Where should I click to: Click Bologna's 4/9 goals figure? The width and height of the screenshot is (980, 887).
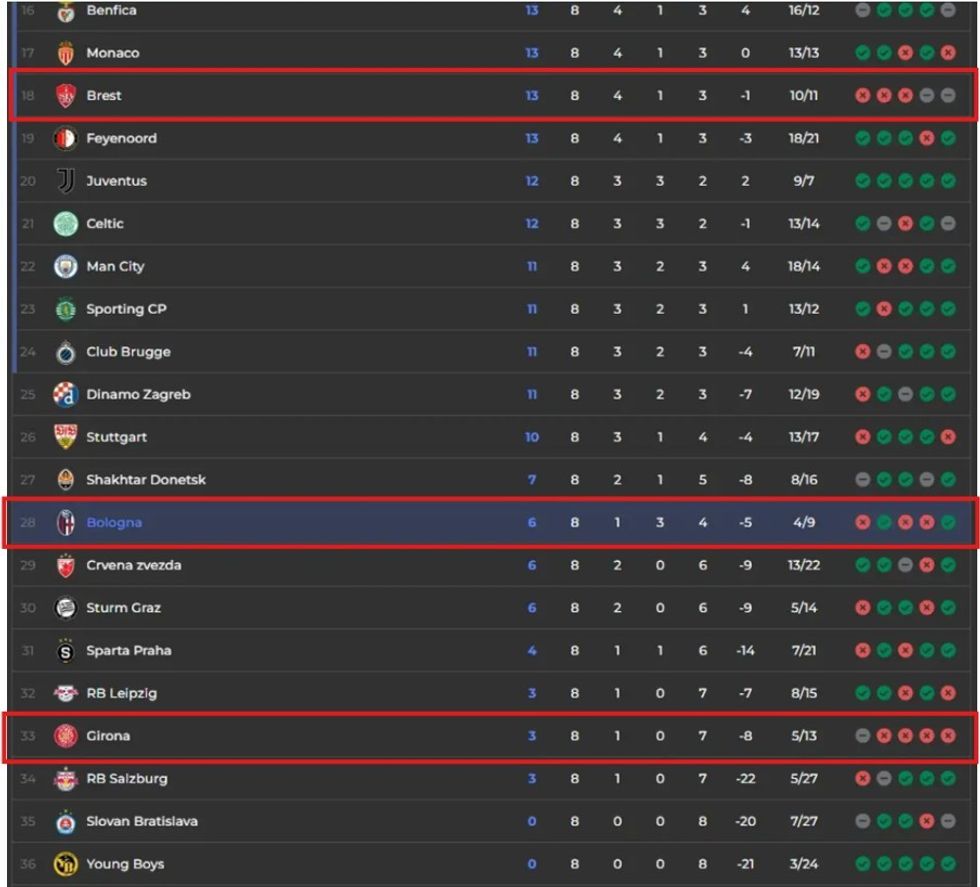(x=803, y=523)
